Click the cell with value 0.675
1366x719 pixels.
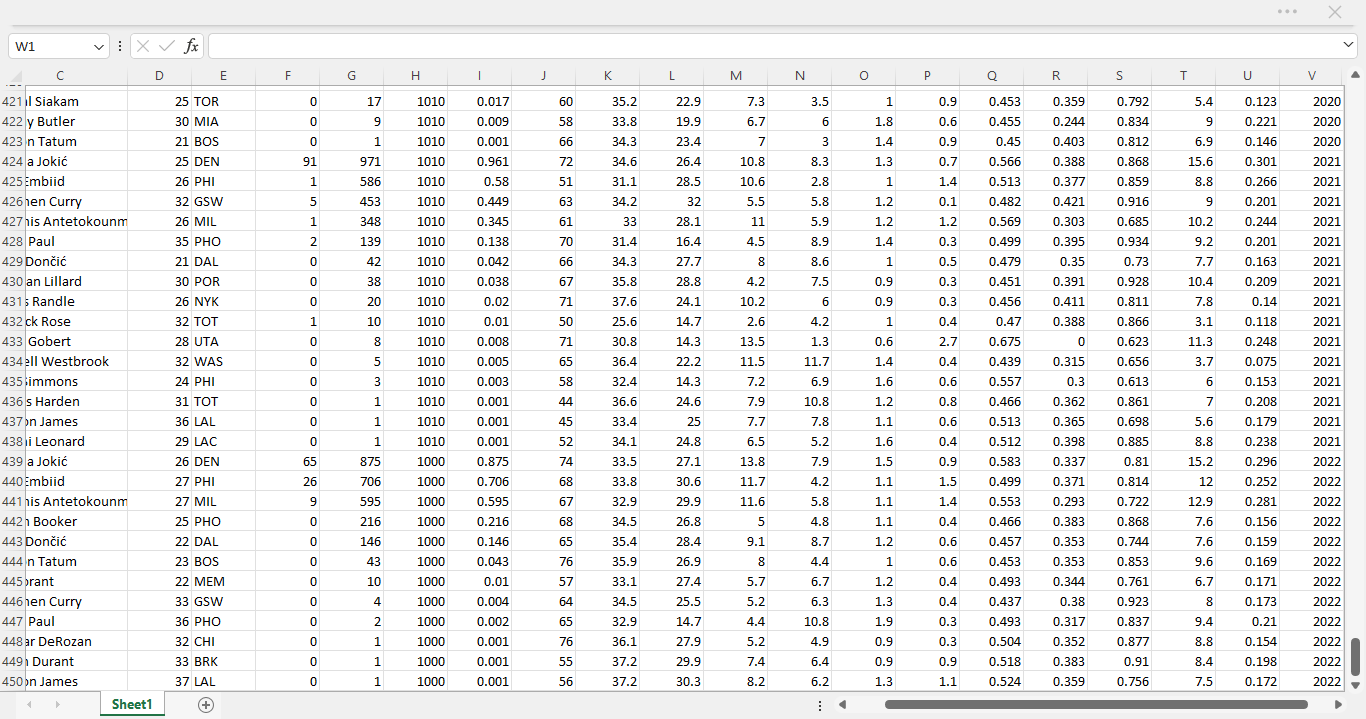coord(991,341)
